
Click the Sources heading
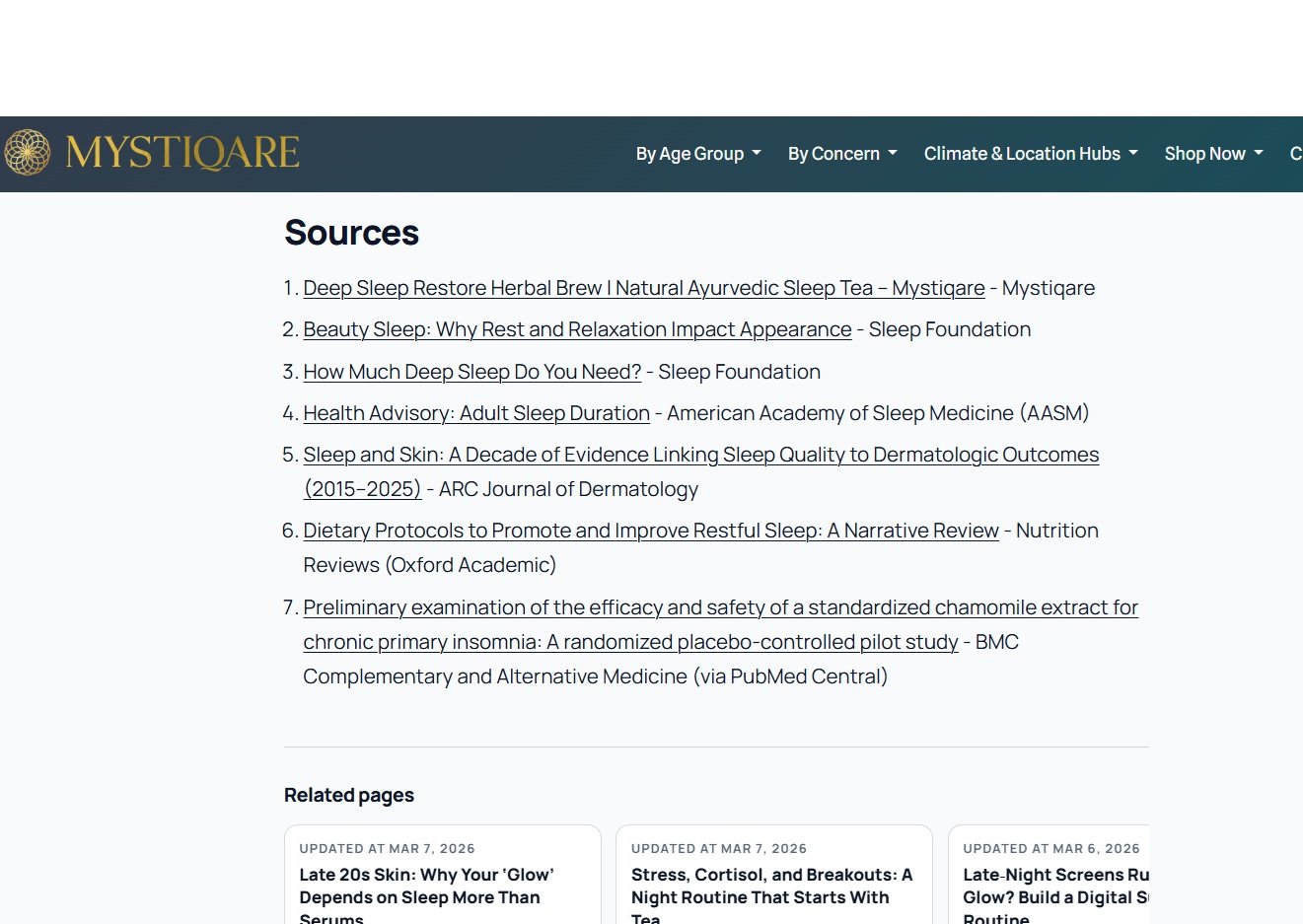(352, 233)
